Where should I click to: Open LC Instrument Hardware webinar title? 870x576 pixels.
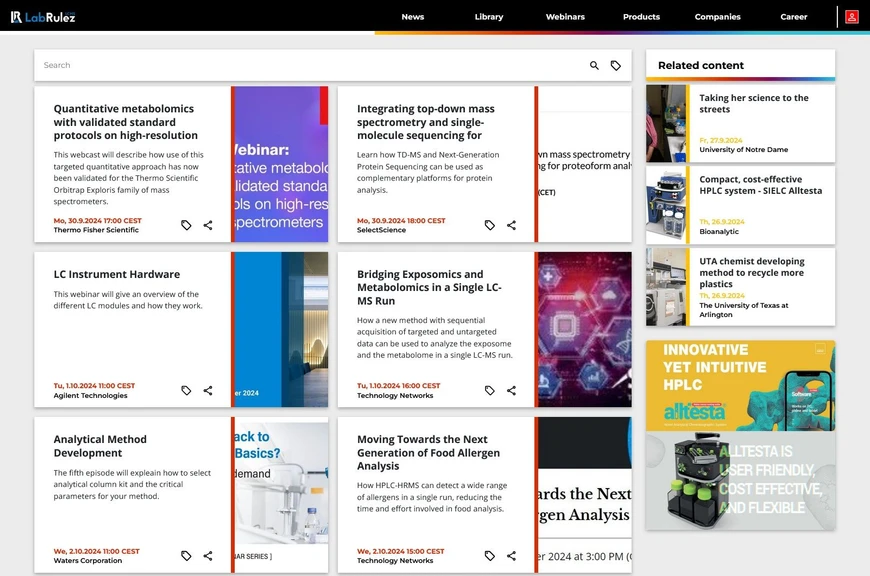(117, 274)
